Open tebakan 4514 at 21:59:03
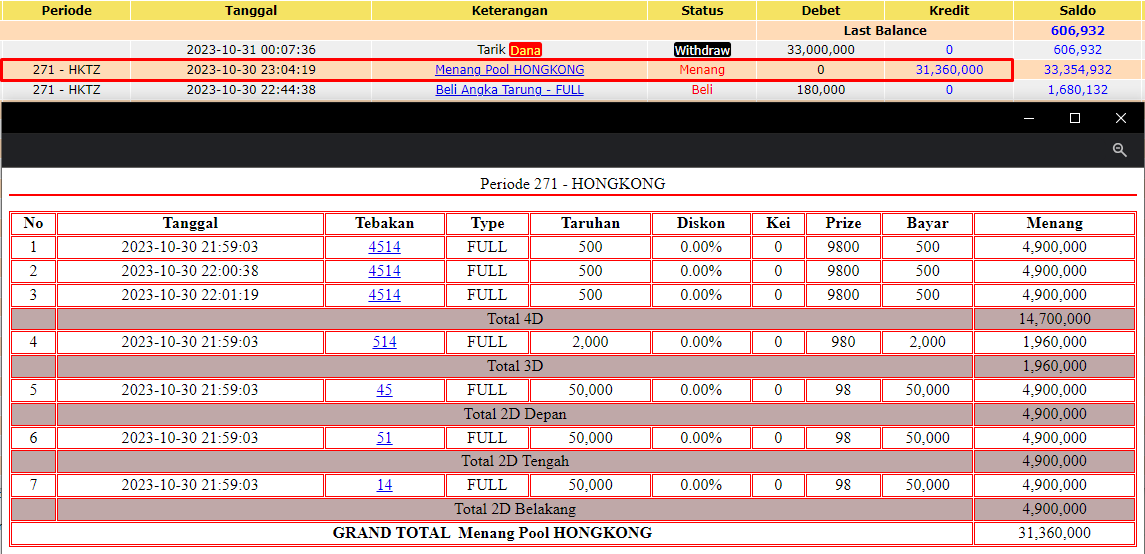1145x554 pixels. [x=385, y=247]
